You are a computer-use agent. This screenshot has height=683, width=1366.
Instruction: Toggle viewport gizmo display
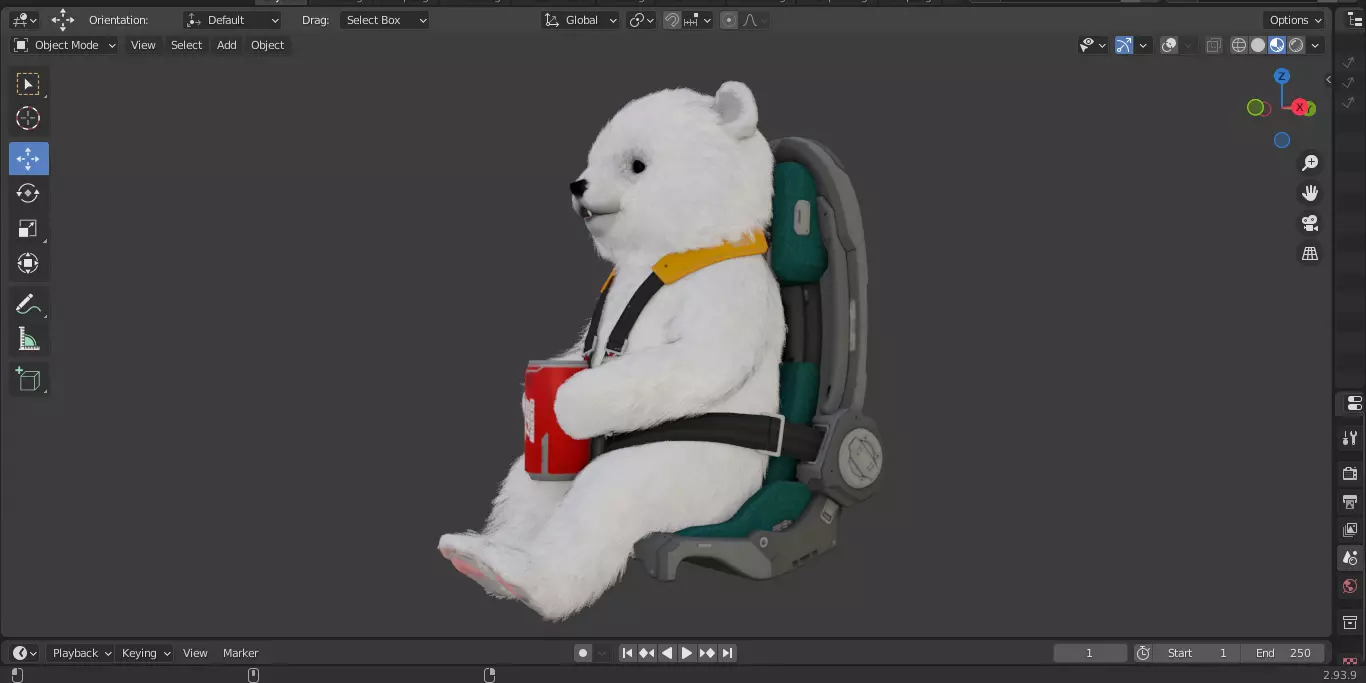(1124, 45)
